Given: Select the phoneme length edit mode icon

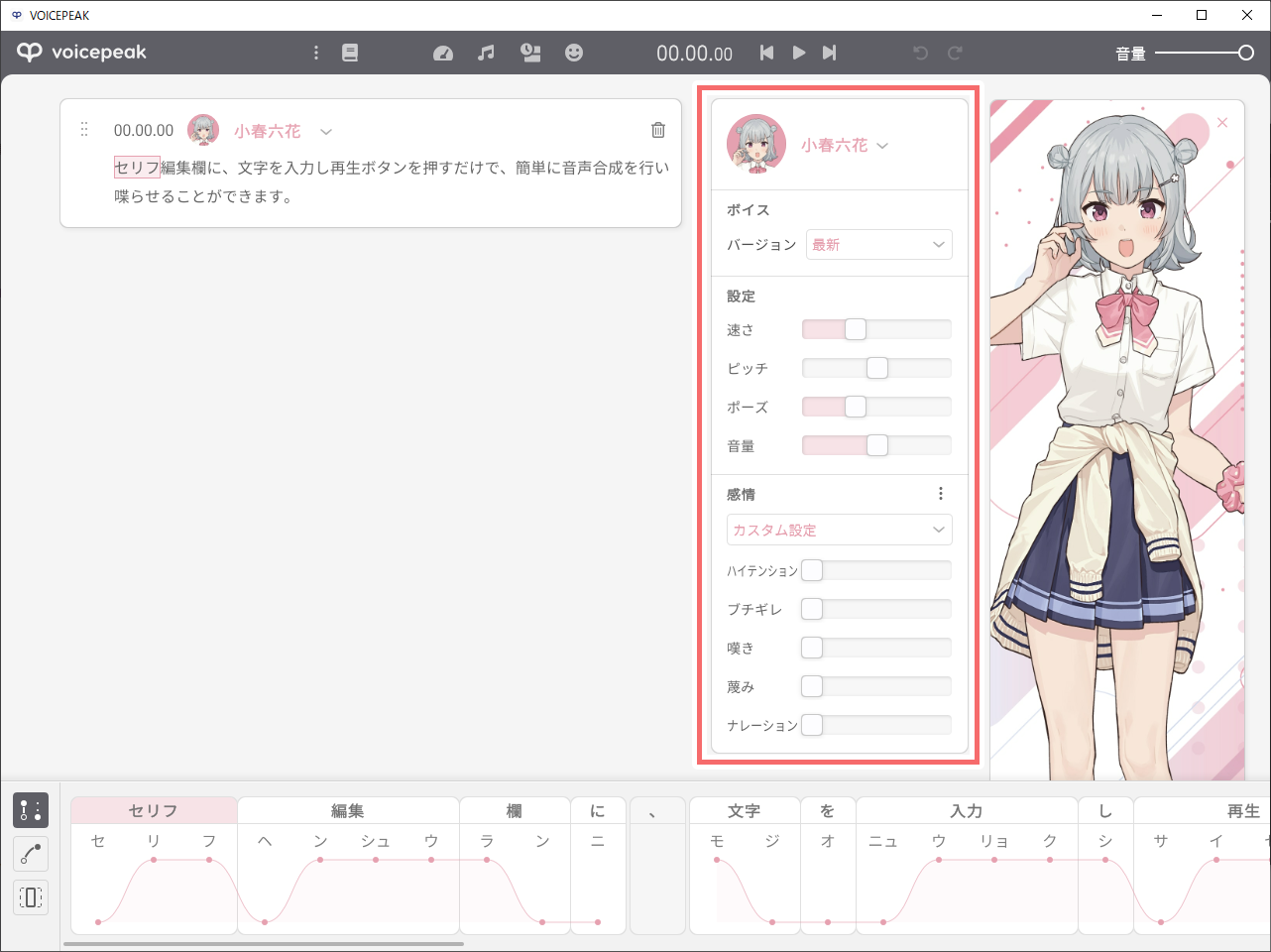Looking at the screenshot, I should (x=31, y=897).
